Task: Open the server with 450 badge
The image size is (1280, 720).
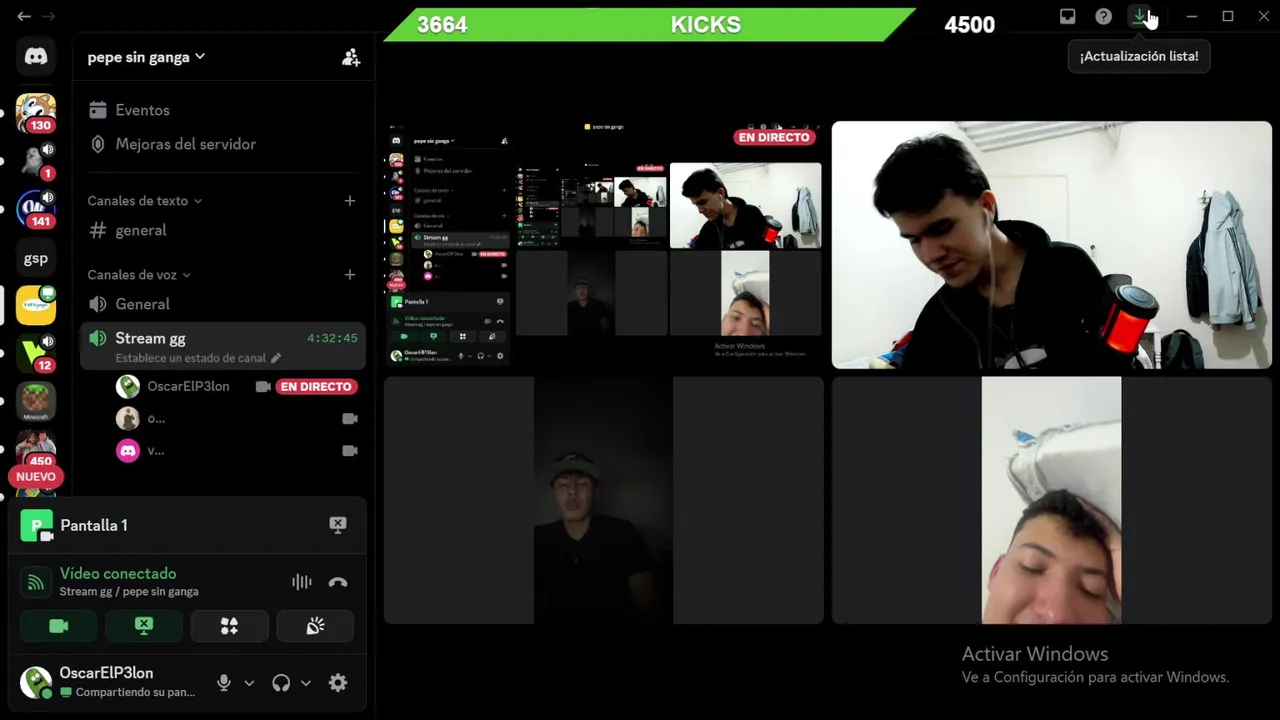Action: 36,448
